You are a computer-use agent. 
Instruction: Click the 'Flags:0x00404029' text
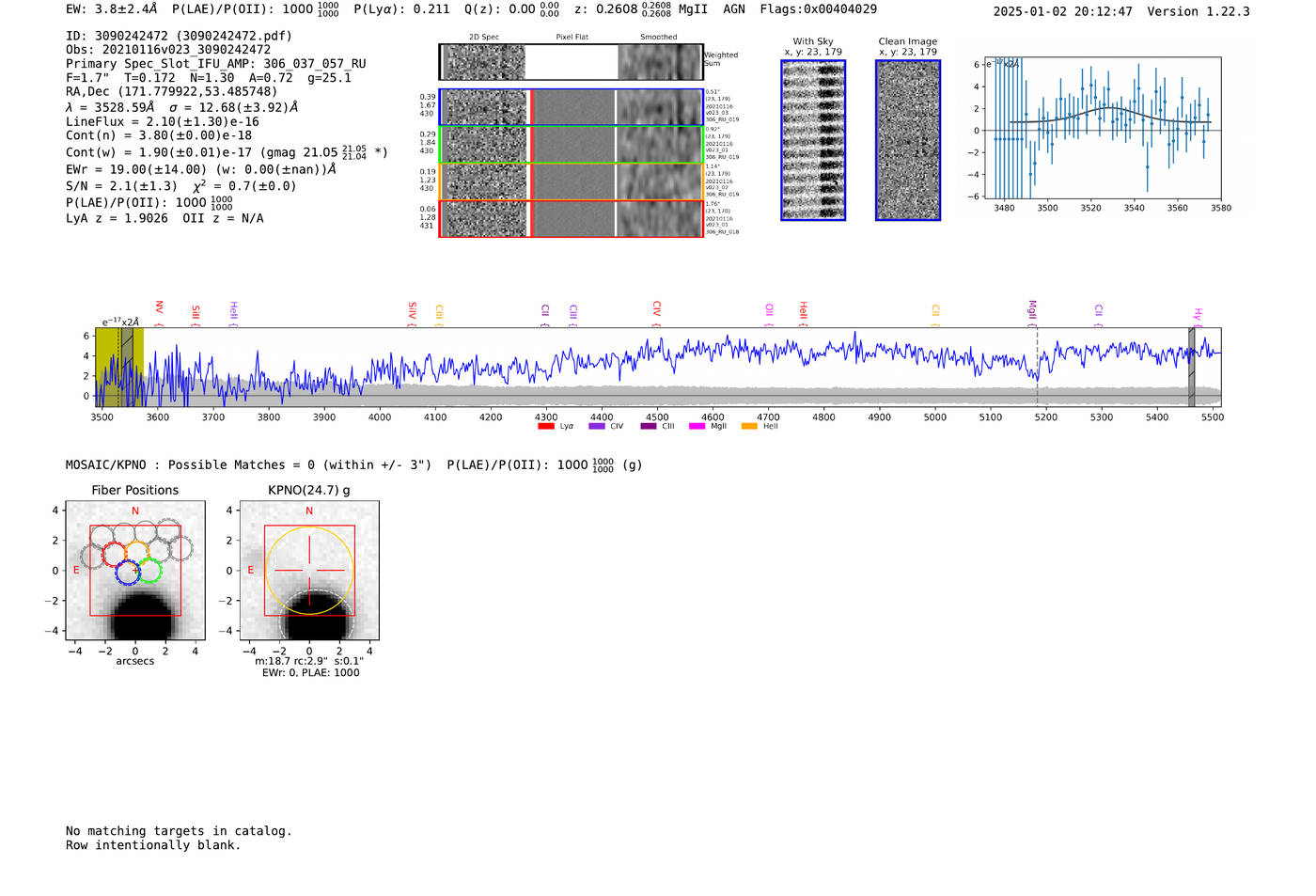point(819,9)
